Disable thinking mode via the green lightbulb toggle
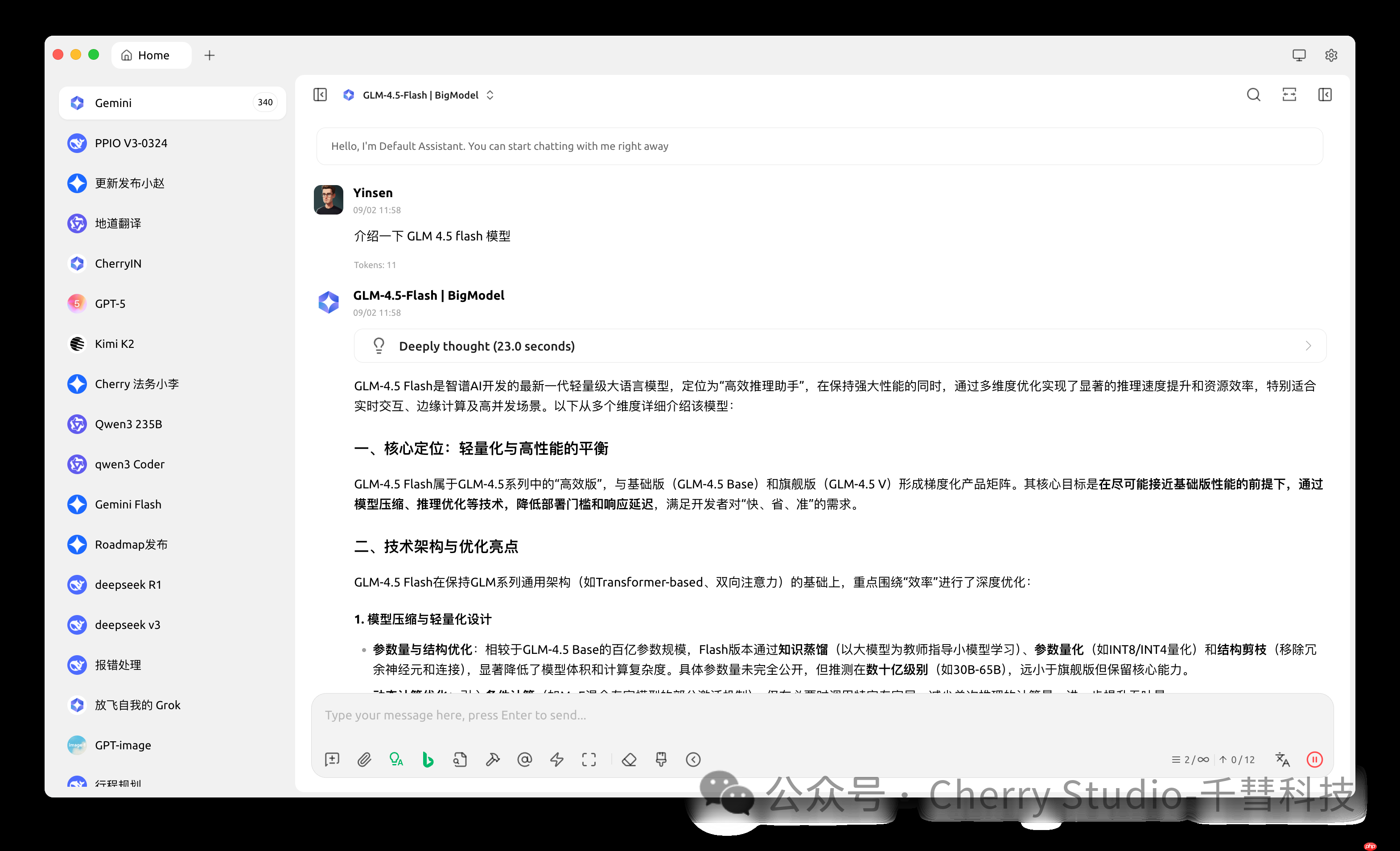This screenshot has width=1400, height=851. point(396,760)
